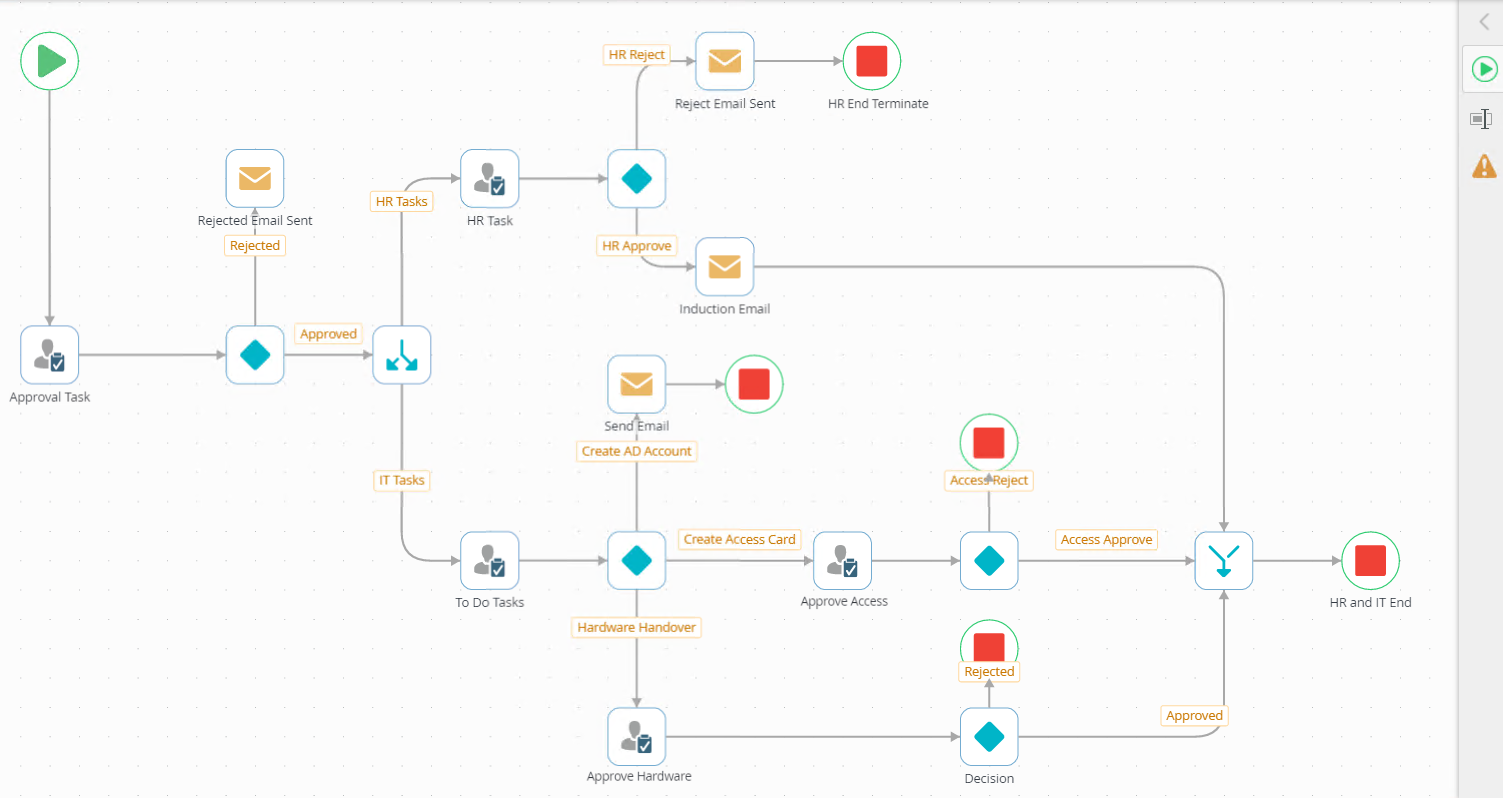Click the diamond node labeled Decision

989,738
